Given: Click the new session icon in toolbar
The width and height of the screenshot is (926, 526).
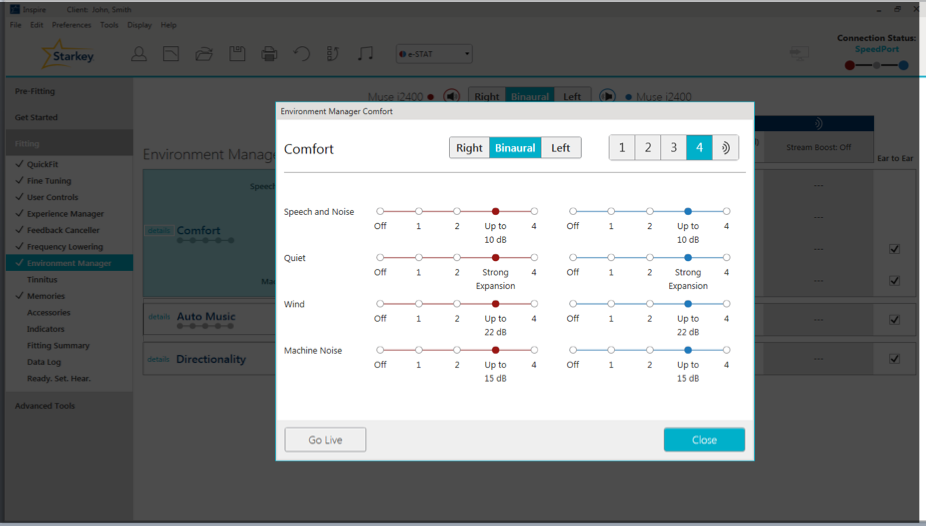Looking at the screenshot, I should [171, 54].
